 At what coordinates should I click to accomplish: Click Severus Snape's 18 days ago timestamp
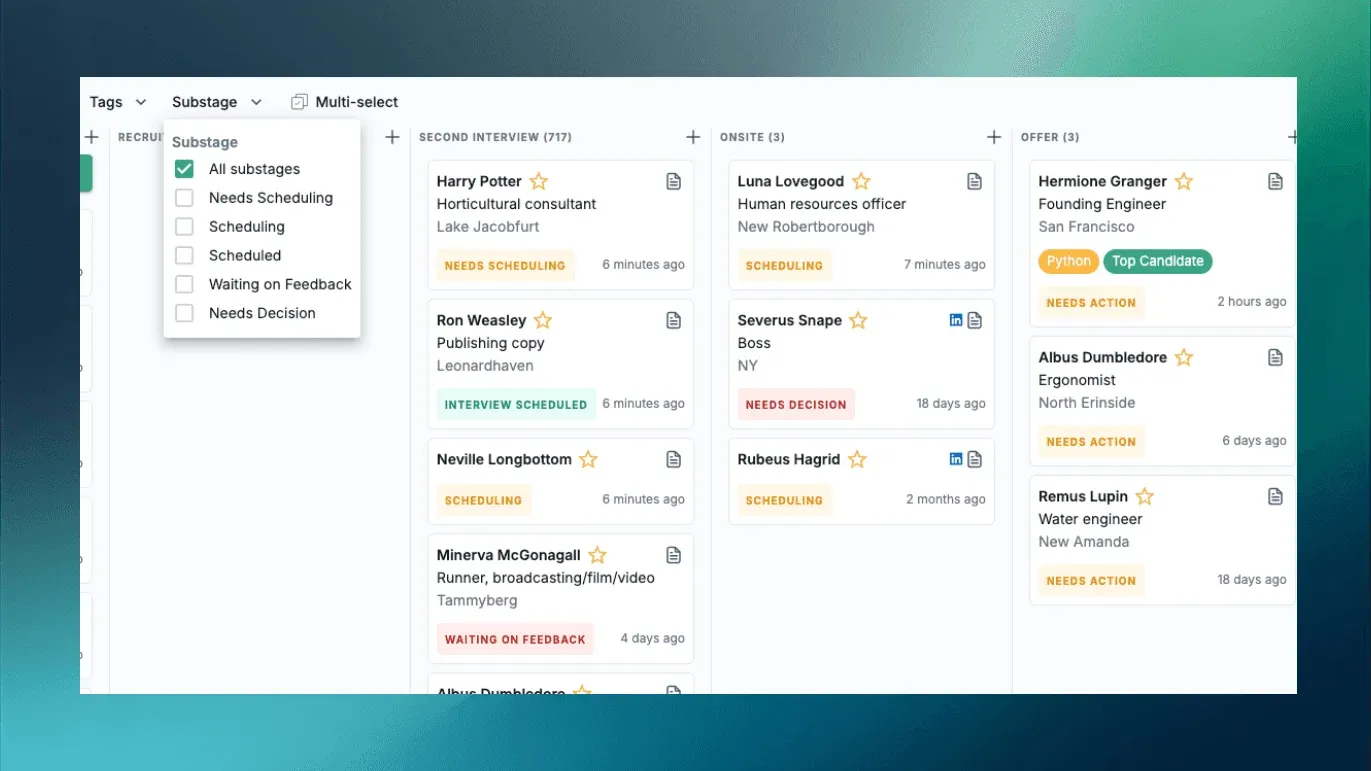951,404
